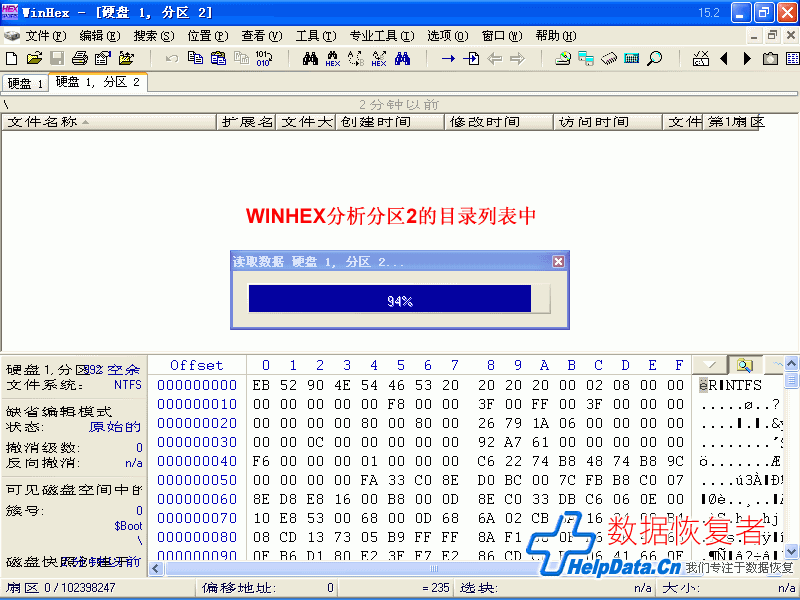This screenshot has height=600, width=800.
Task: Click horizontal scrollbar left arrow in hex view
Action: (157, 569)
